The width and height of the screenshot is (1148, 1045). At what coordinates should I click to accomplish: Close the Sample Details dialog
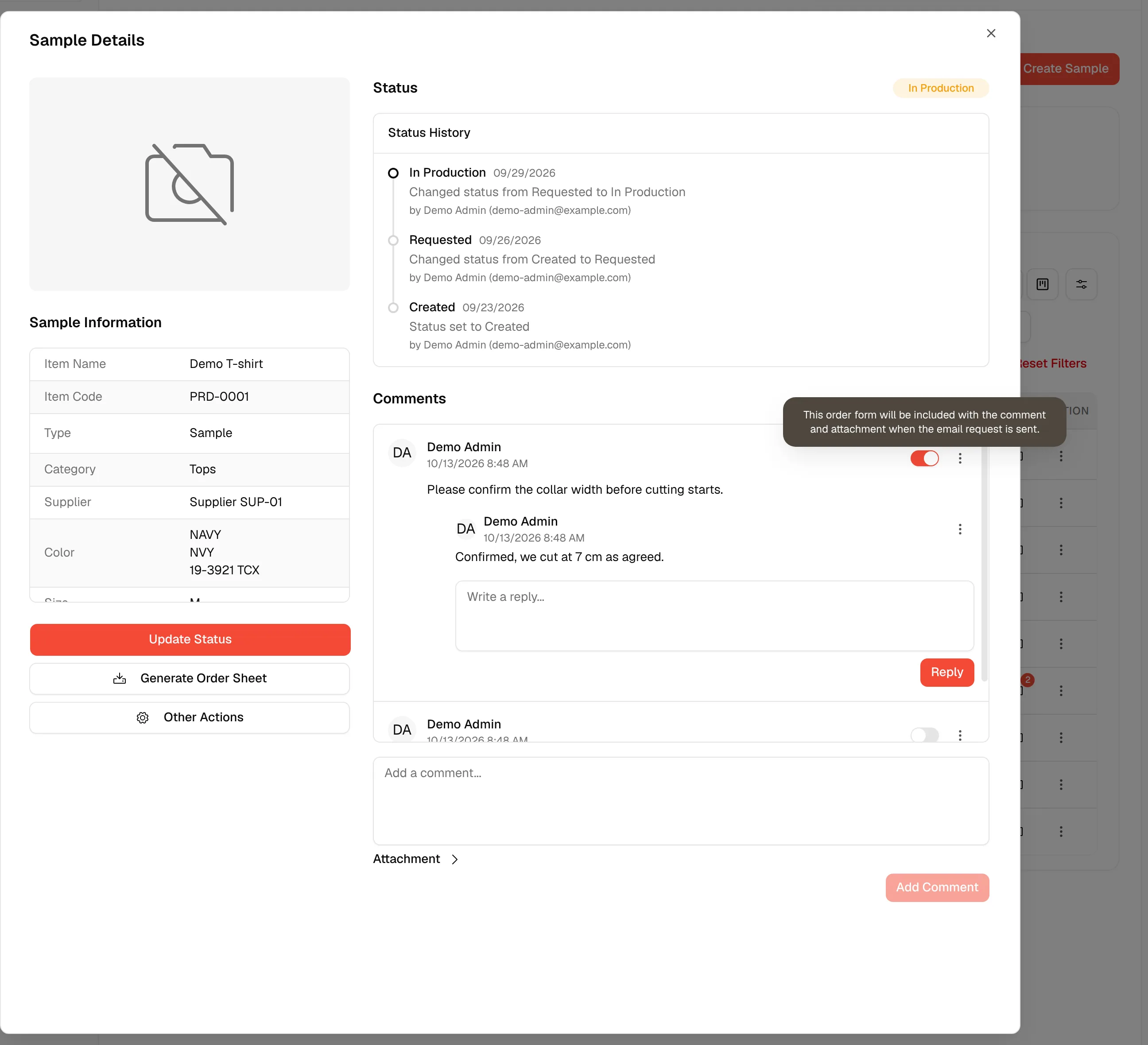991,34
